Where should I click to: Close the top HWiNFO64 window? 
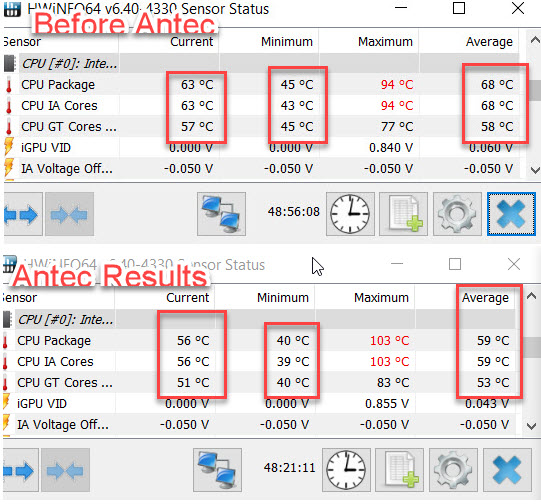tap(518, 8)
